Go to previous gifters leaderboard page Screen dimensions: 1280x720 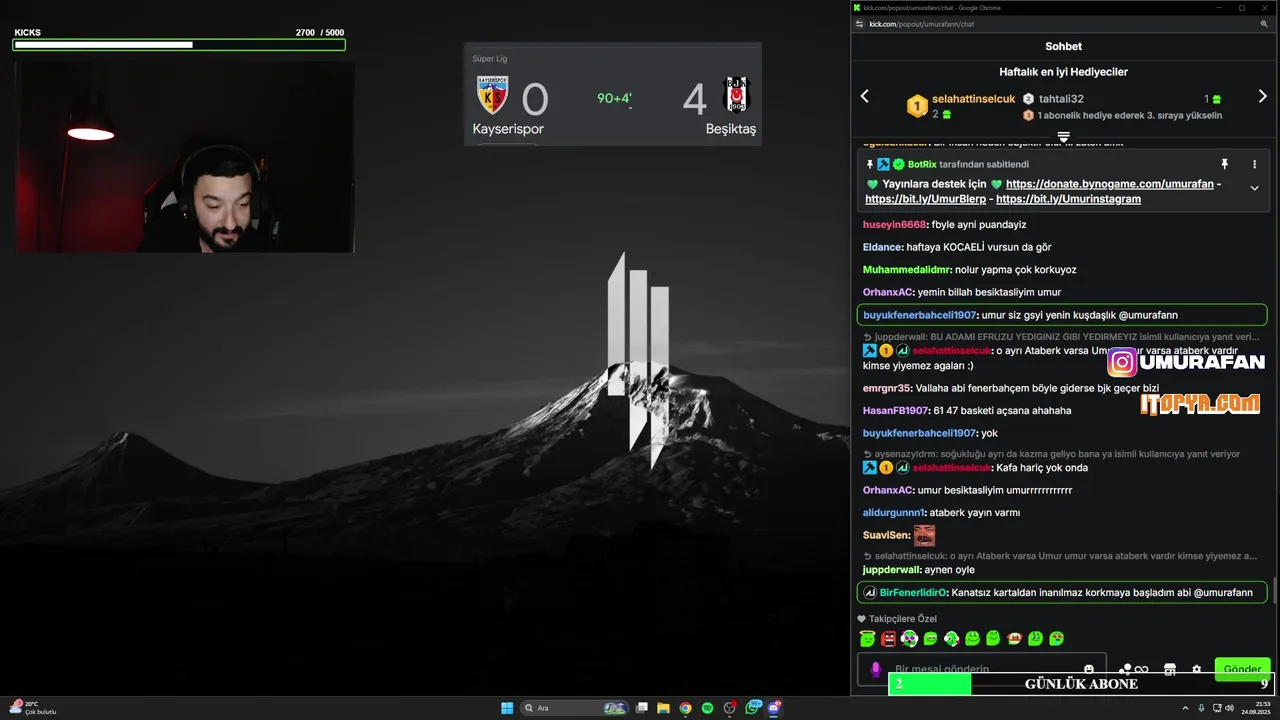865,97
